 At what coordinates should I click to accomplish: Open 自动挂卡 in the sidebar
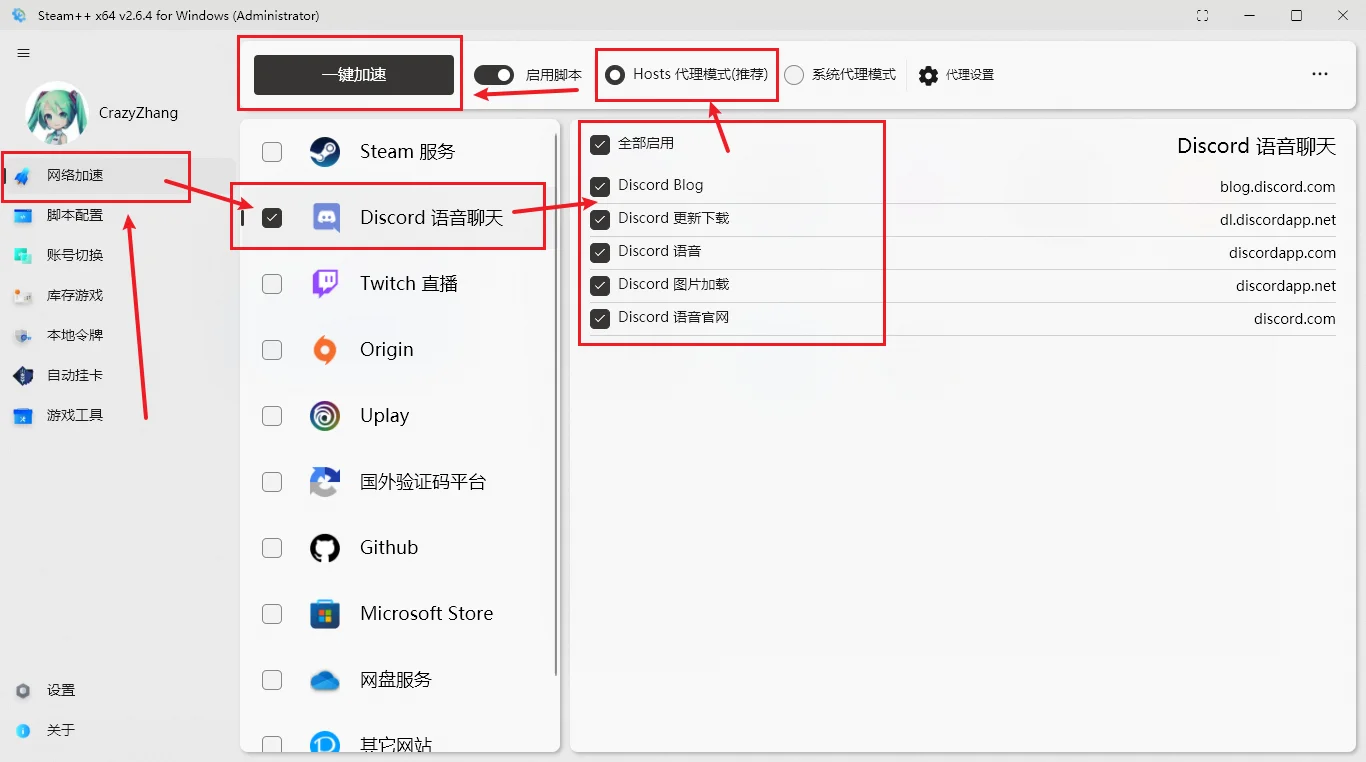118,376
